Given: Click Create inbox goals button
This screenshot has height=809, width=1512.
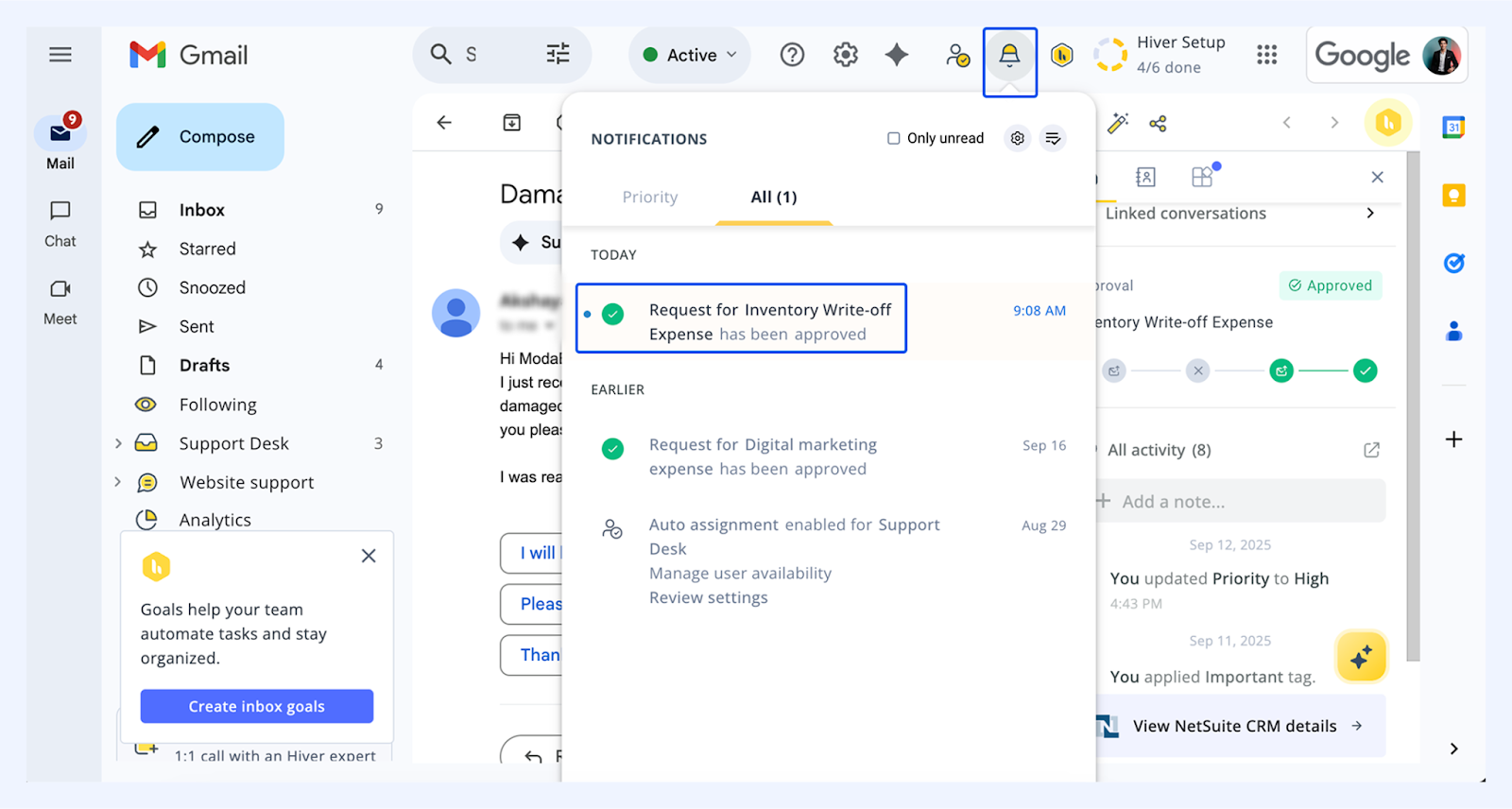Looking at the screenshot, I should [257, 706].
